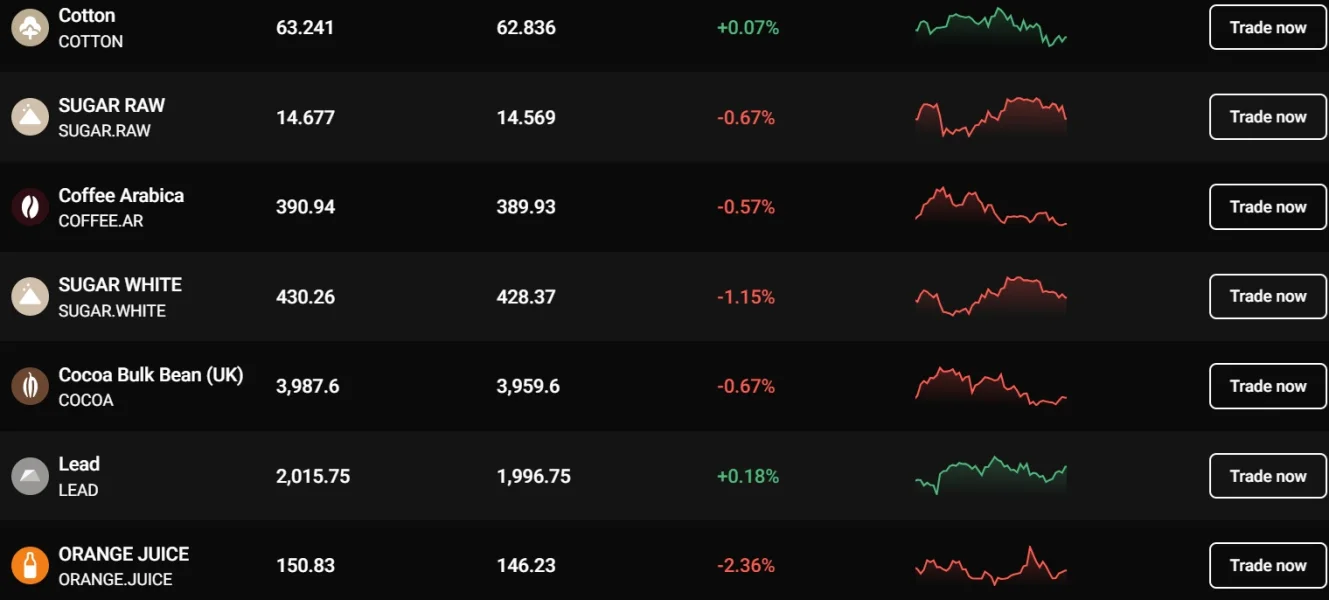Click the SUGAR WHITE -1.15% change value
Image resolution: width=1329 pixels, height=600 pixels.
[746, 297]
